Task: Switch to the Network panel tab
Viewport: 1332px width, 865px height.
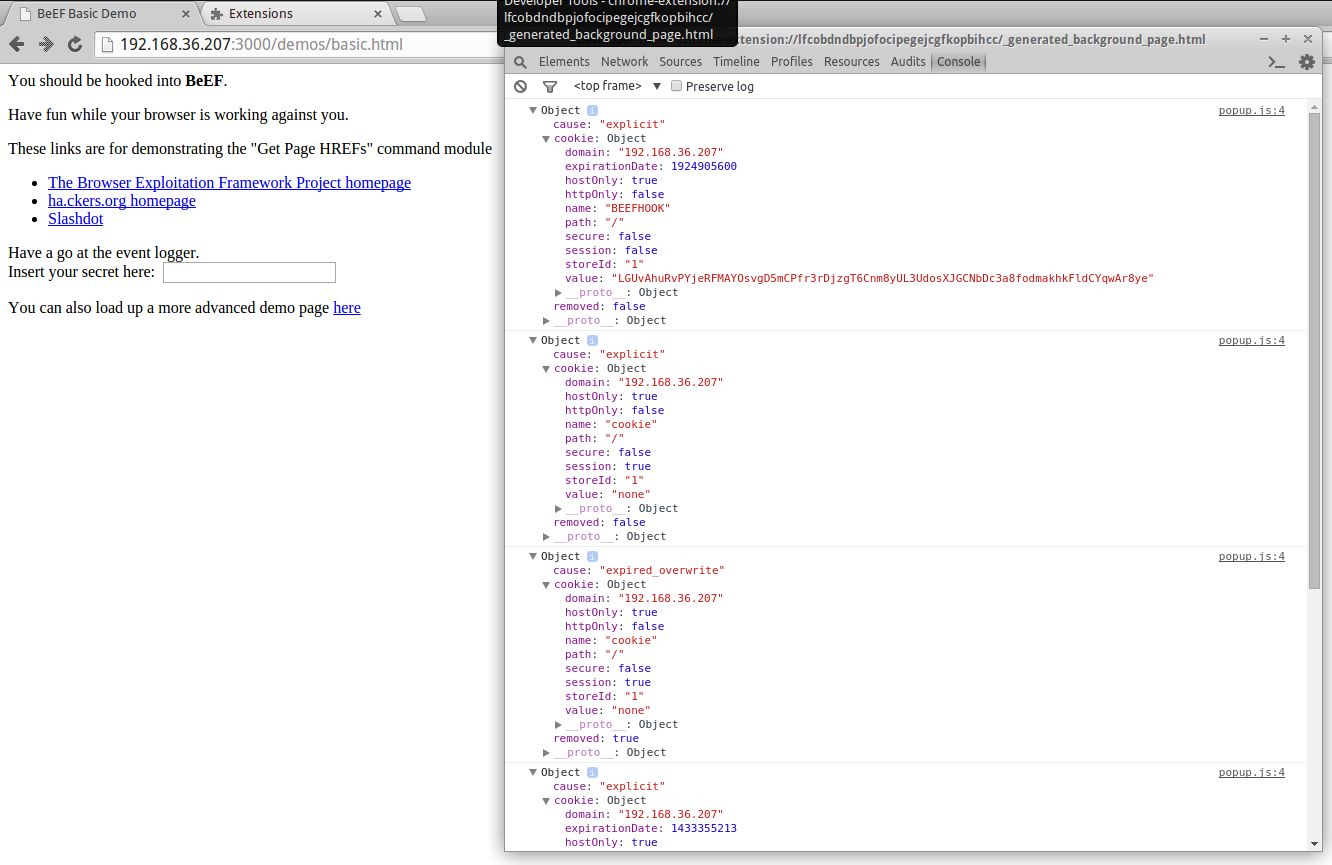Action: point(624,62)
